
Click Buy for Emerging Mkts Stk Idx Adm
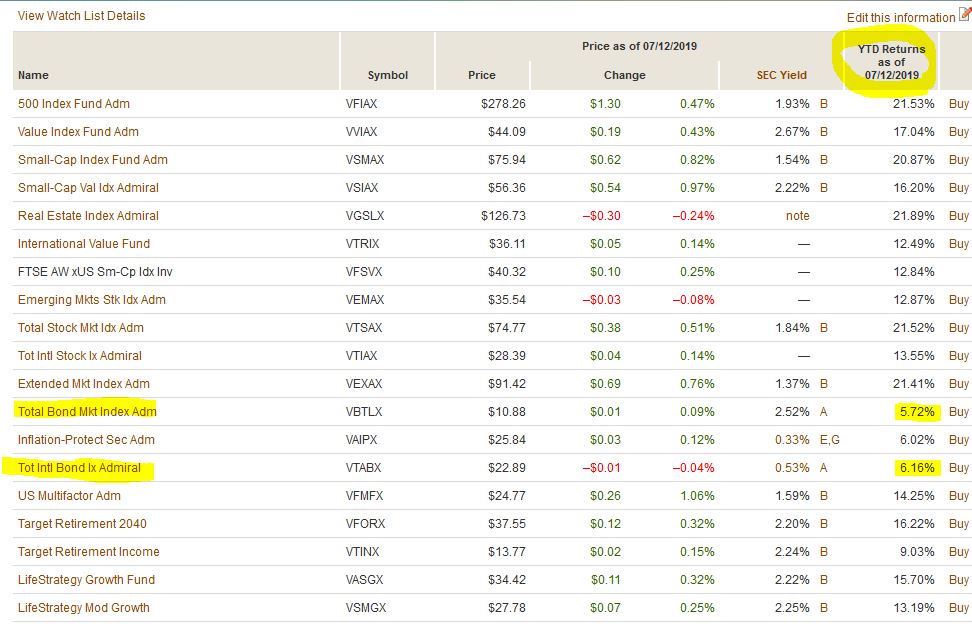coord(958,299)
